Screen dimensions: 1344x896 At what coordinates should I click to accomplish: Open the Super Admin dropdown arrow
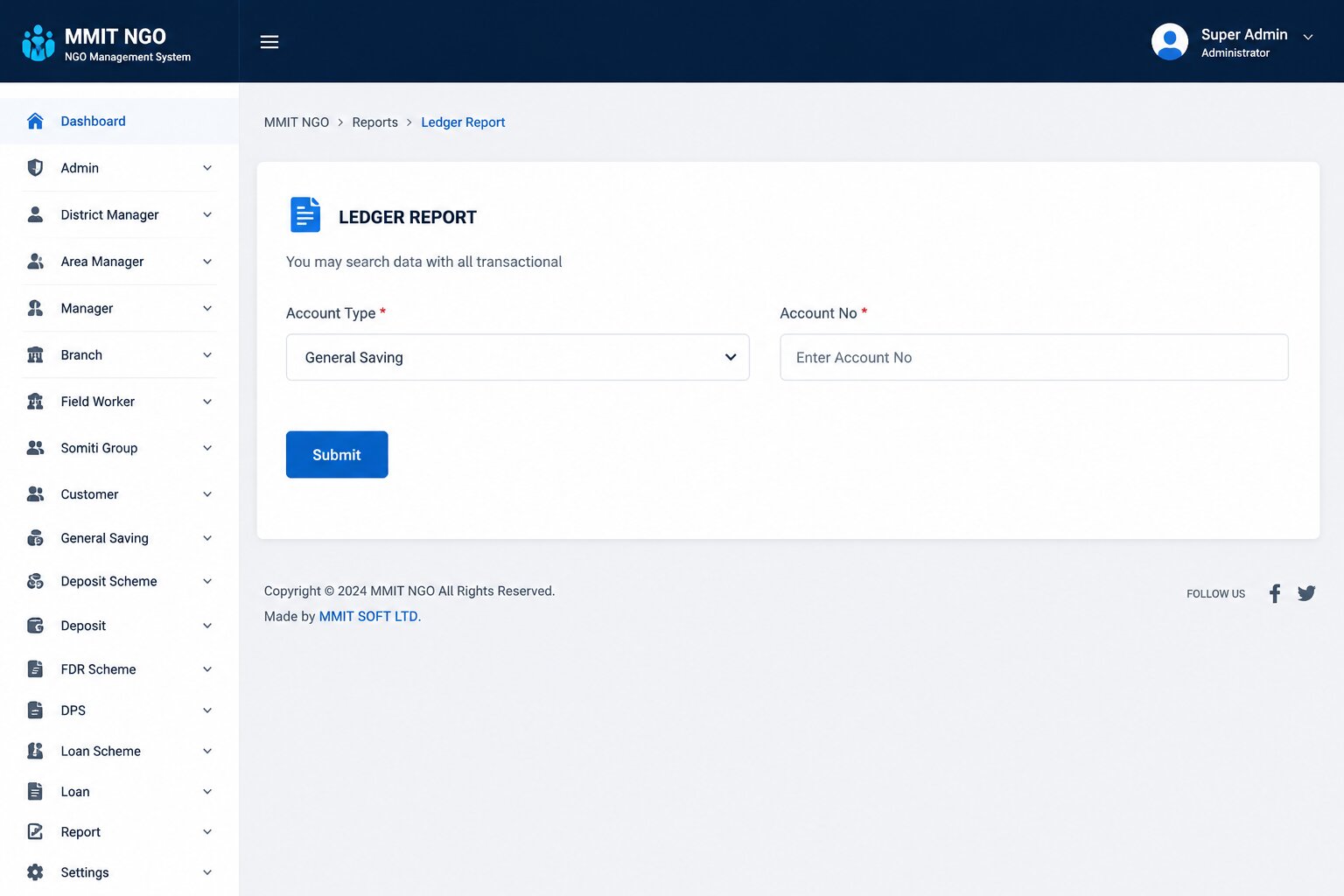[x=1308, y=37]
